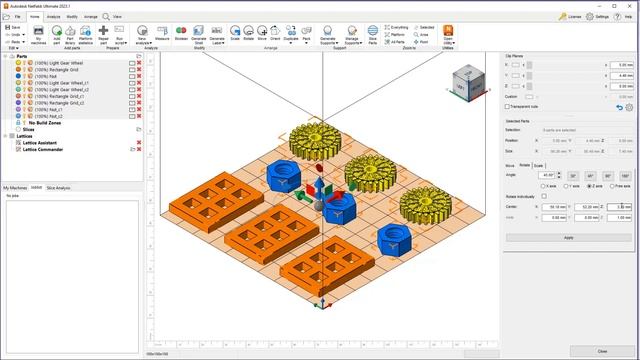Select the X axis radio button
Viewport: 640px width, 360px height.
543,186
